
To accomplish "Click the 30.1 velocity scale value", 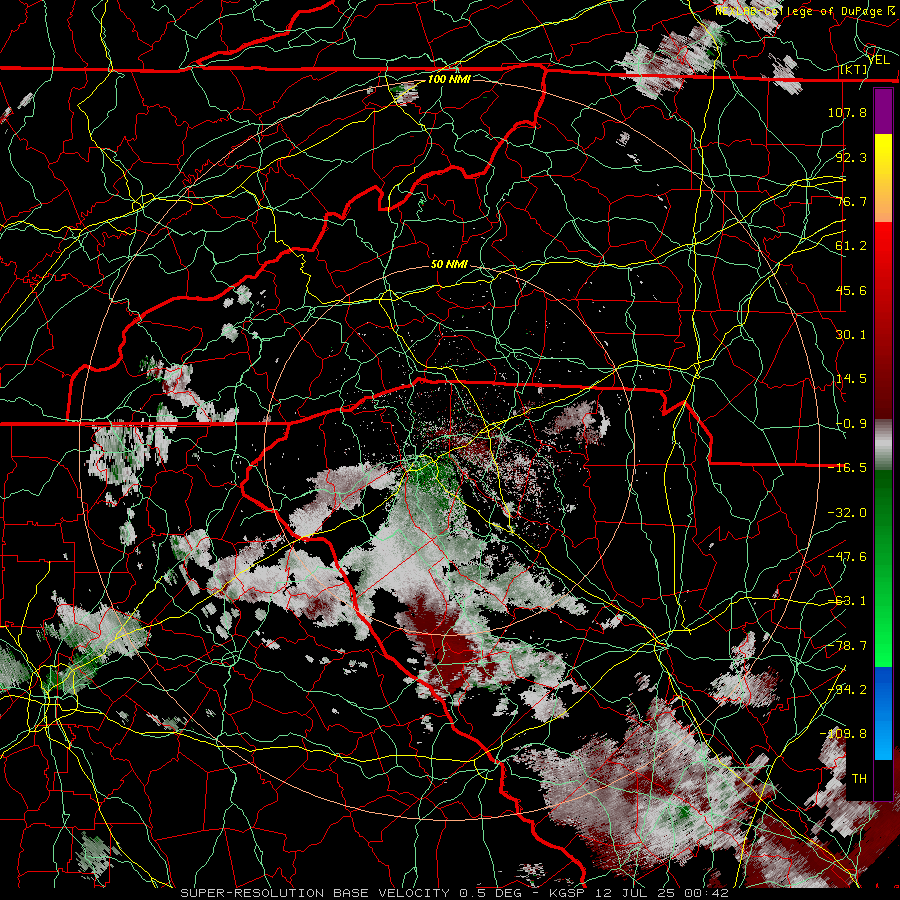I will tap(851, 335).
